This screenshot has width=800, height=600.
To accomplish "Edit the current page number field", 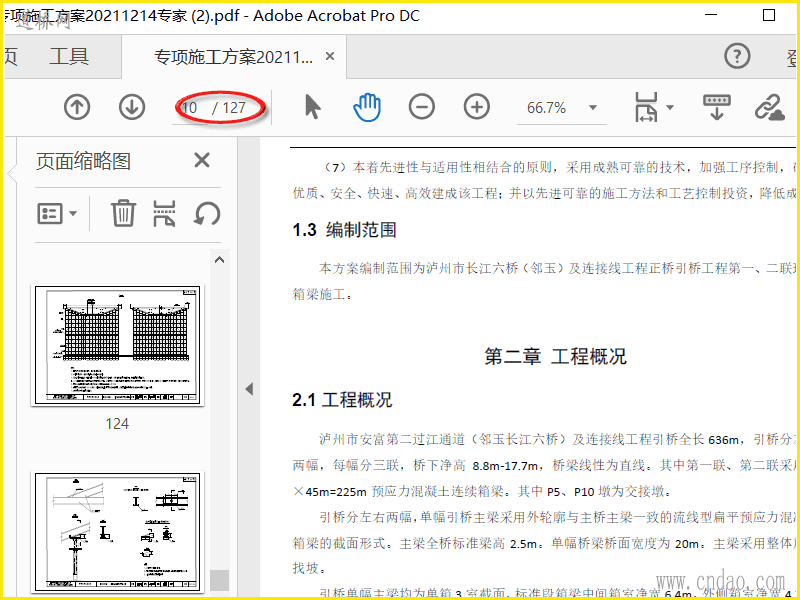I will coord(190,108).
